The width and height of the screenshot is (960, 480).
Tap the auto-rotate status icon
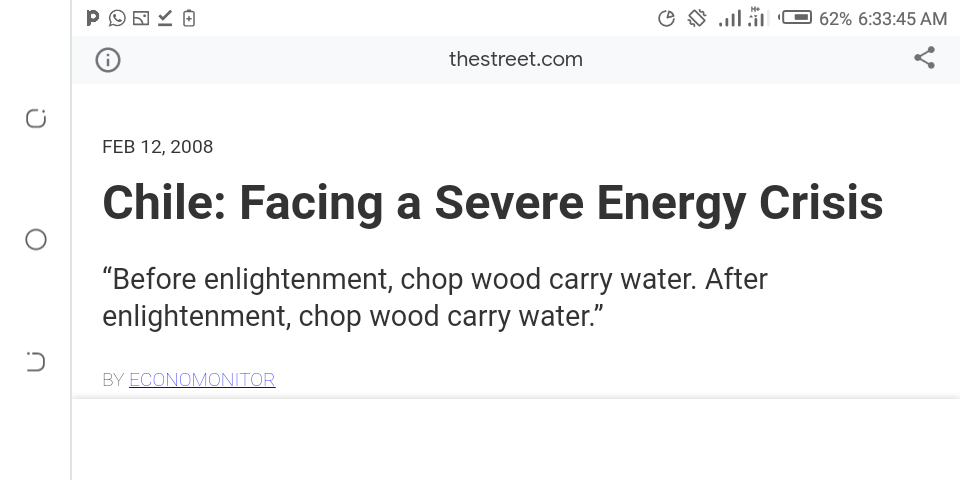click(x=697, y=18)
